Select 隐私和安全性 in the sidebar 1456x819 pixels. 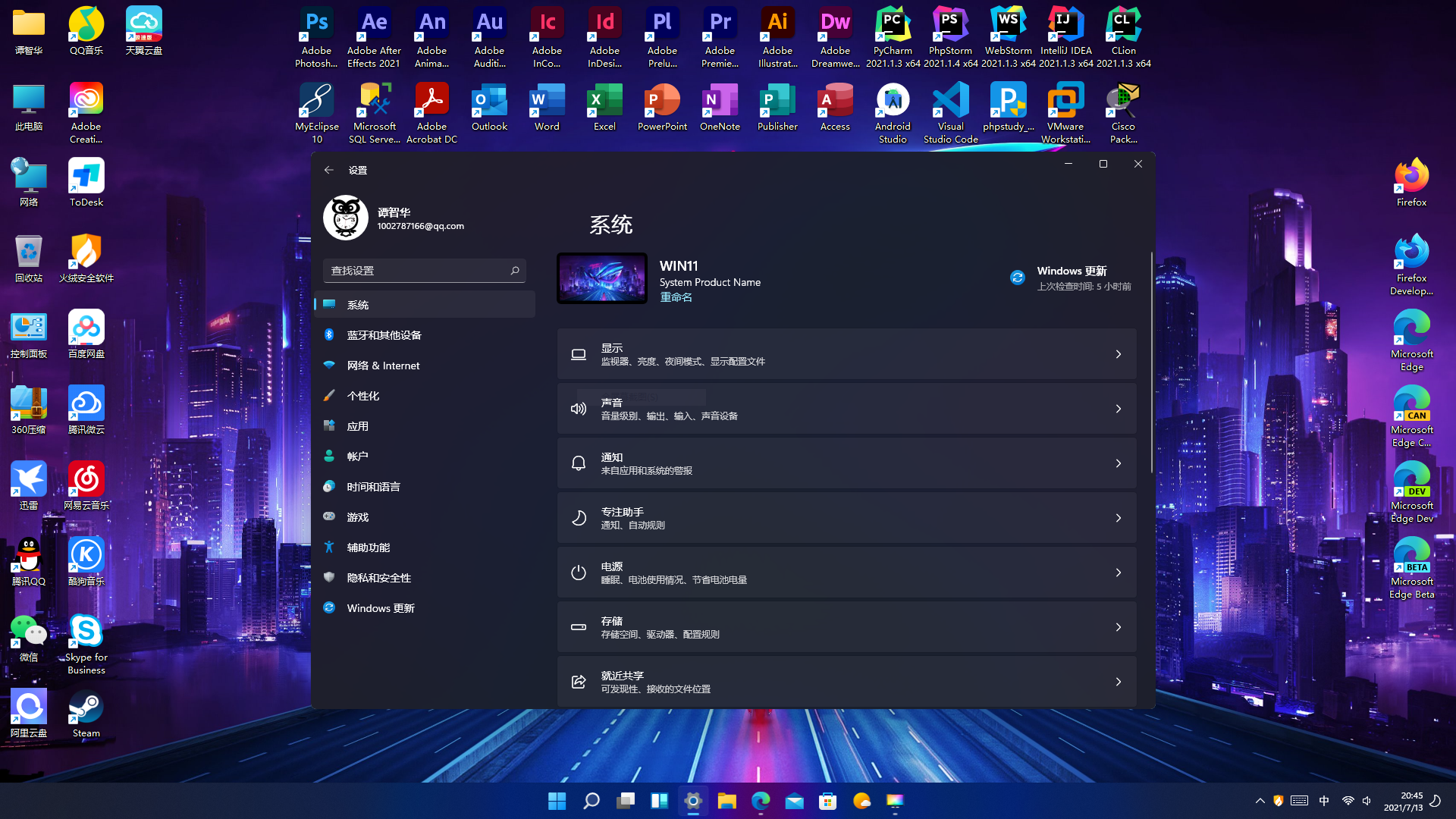coord(378,578)
